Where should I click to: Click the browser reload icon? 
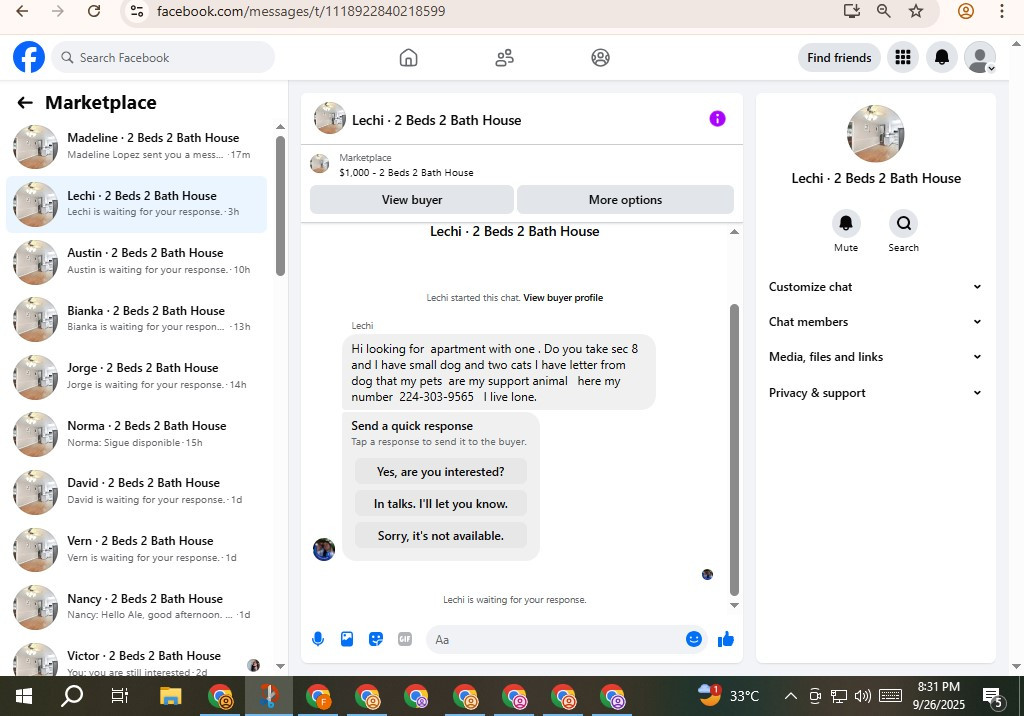(94, 11)
